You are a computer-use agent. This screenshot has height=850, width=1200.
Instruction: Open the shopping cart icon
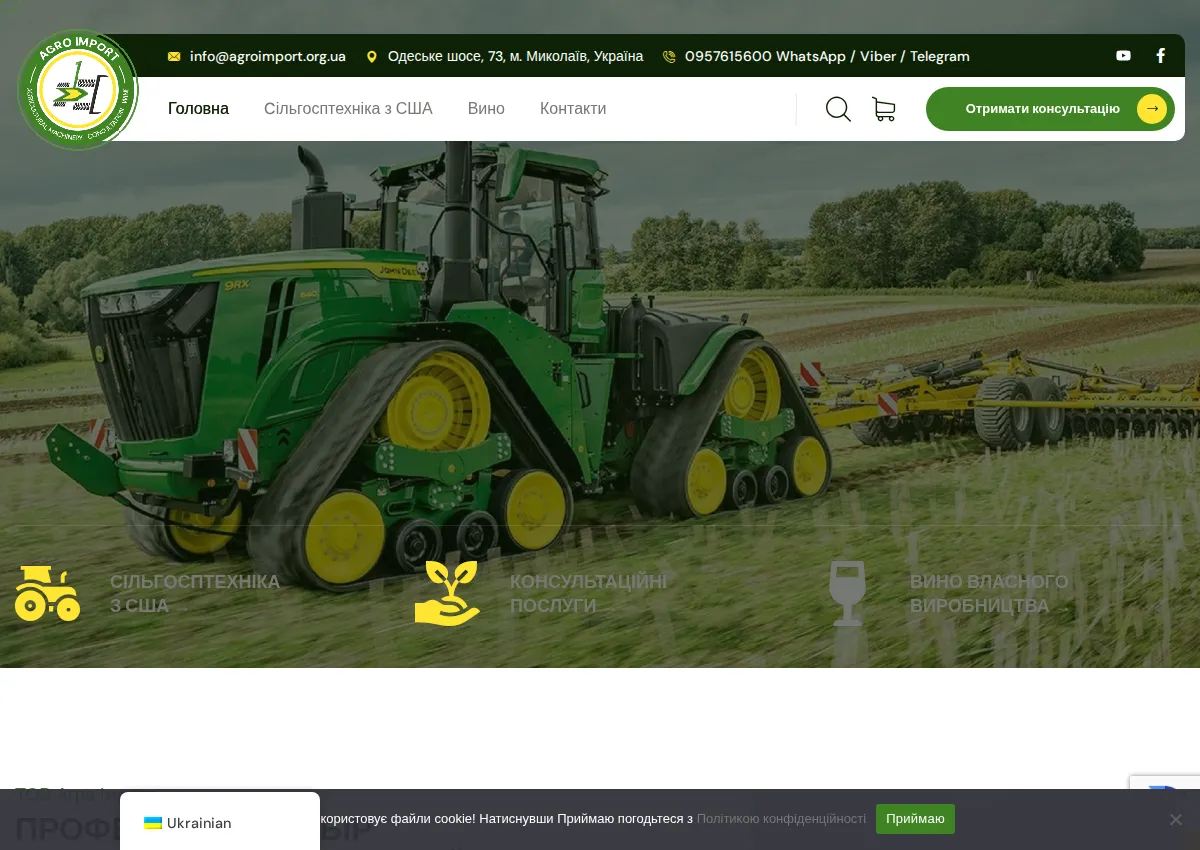[x=884, y=109]
